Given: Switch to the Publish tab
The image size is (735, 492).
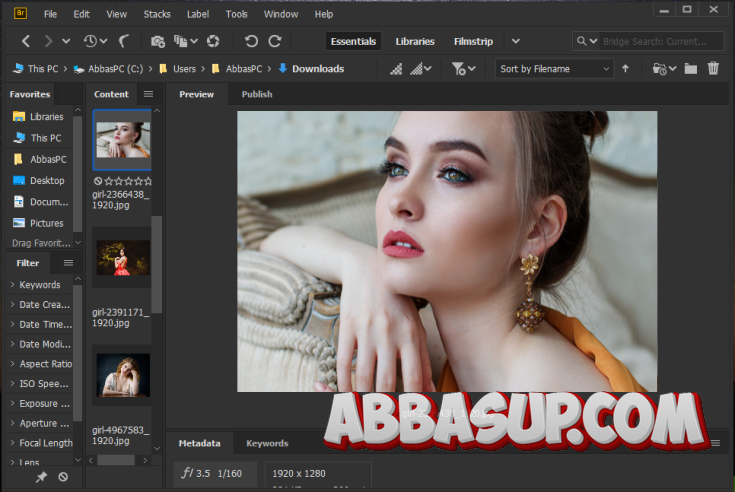Looking at the screenshot, I should click(256, 94).
